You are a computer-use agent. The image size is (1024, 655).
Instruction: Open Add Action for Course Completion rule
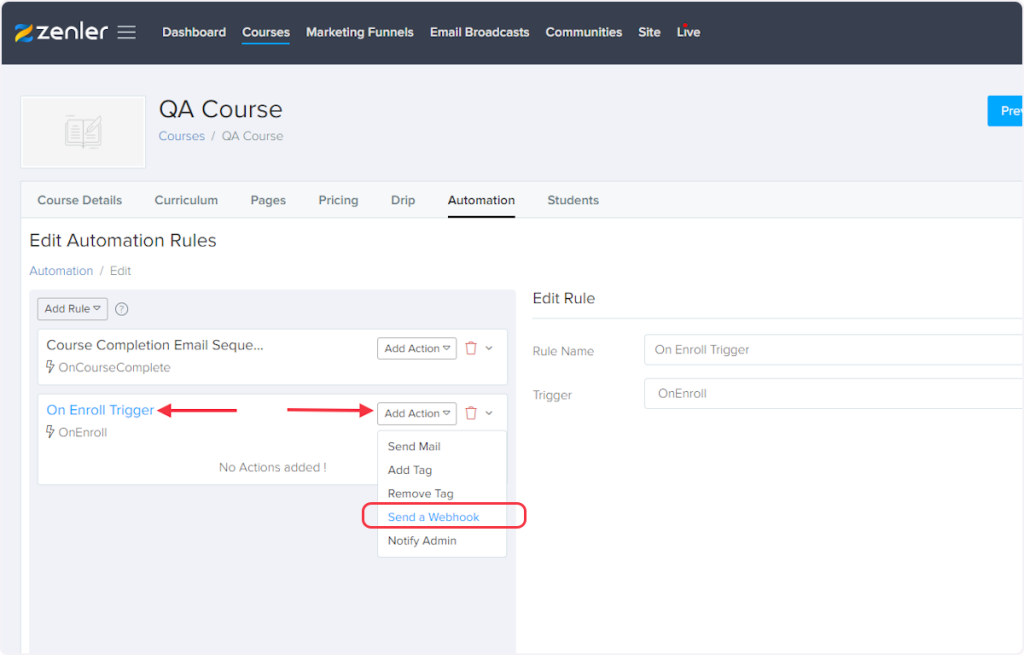417,348
